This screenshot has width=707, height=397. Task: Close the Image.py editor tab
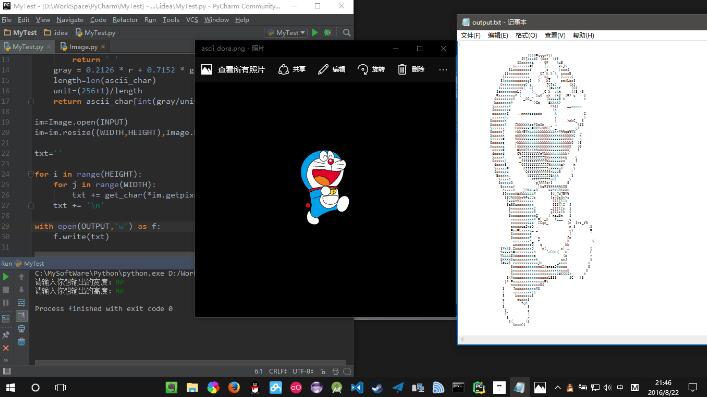point(103,46)
